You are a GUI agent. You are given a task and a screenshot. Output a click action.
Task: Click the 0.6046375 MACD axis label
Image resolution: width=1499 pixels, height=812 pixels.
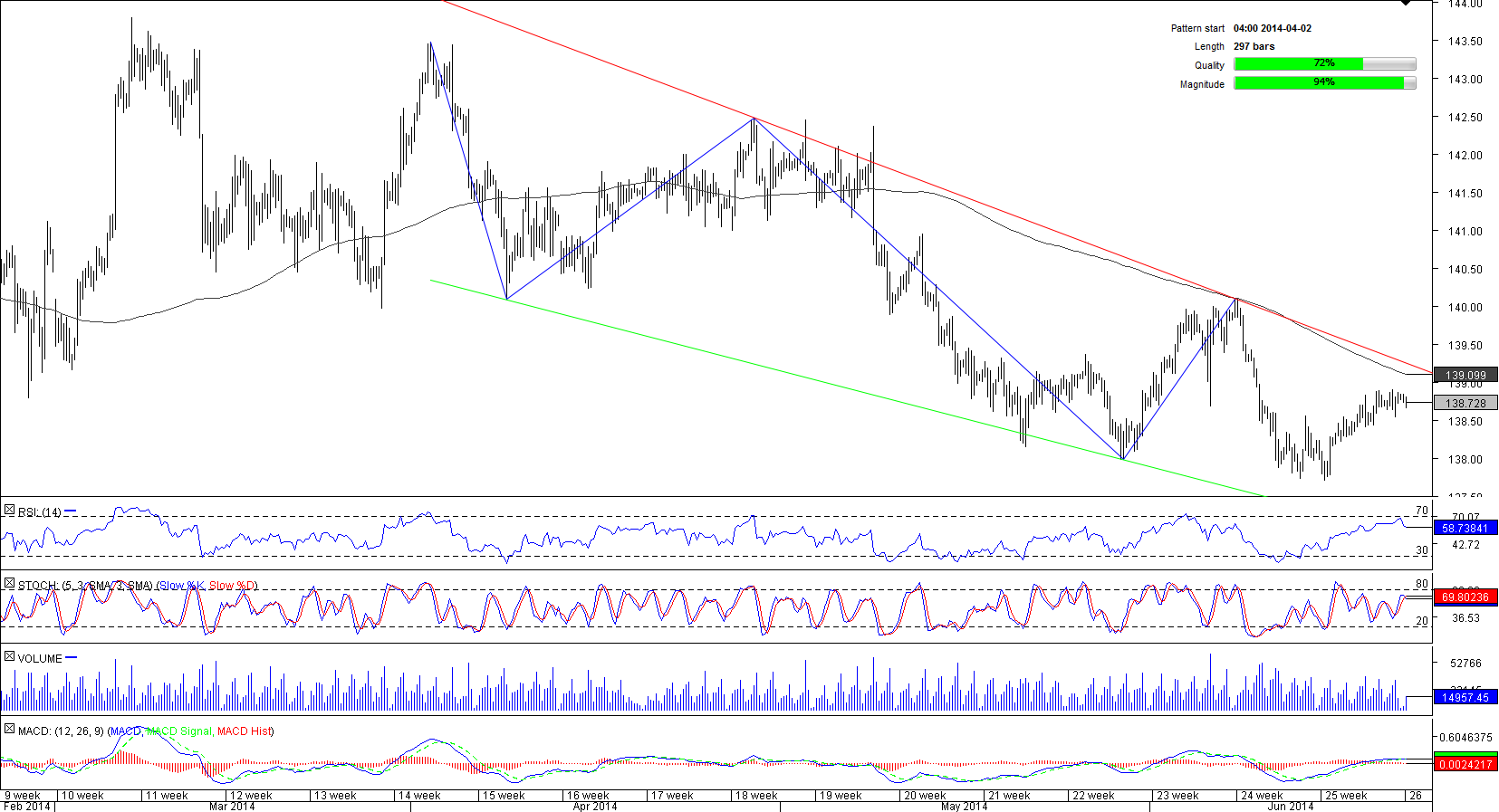(1465, 738)
